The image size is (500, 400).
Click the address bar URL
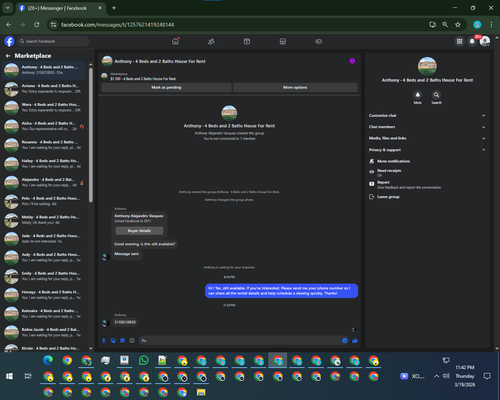[x=117, y=25]
